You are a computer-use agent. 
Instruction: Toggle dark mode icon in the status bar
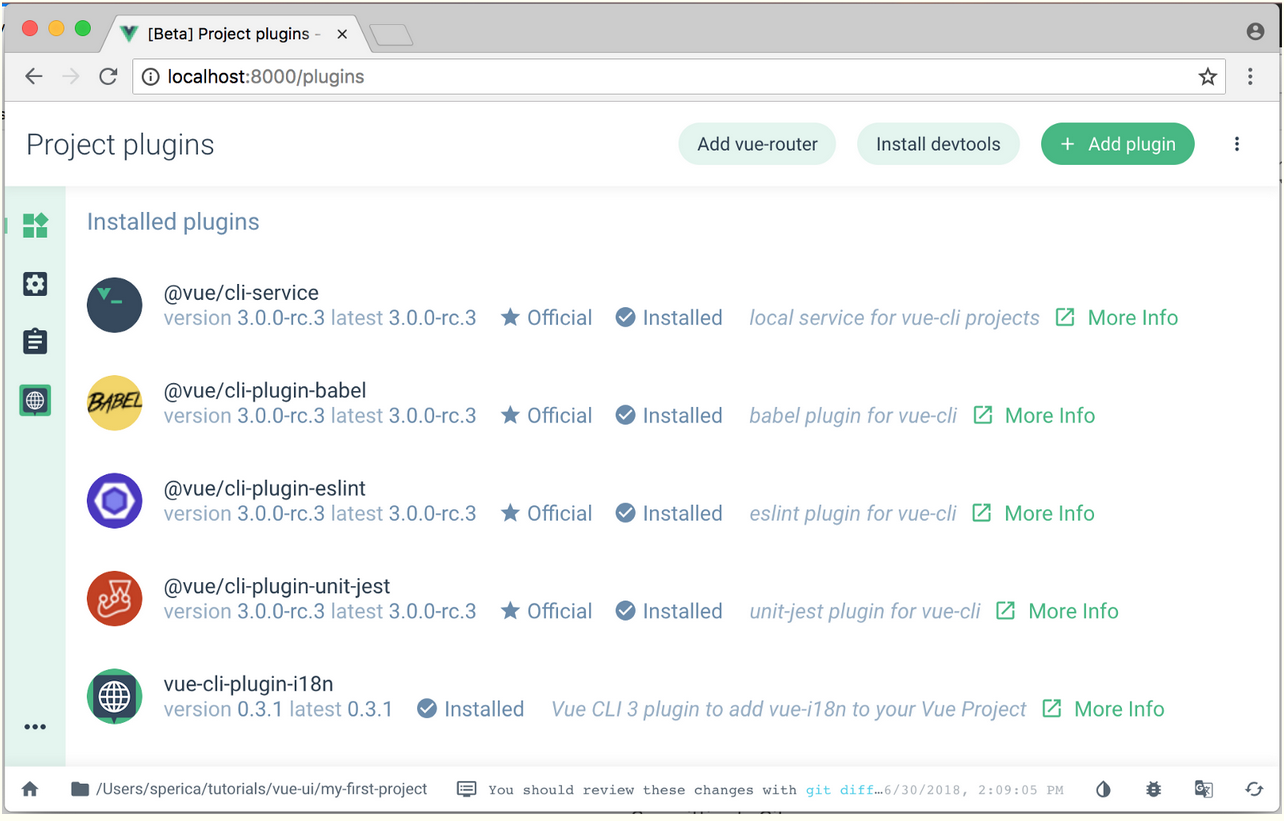click(1103, 789)
